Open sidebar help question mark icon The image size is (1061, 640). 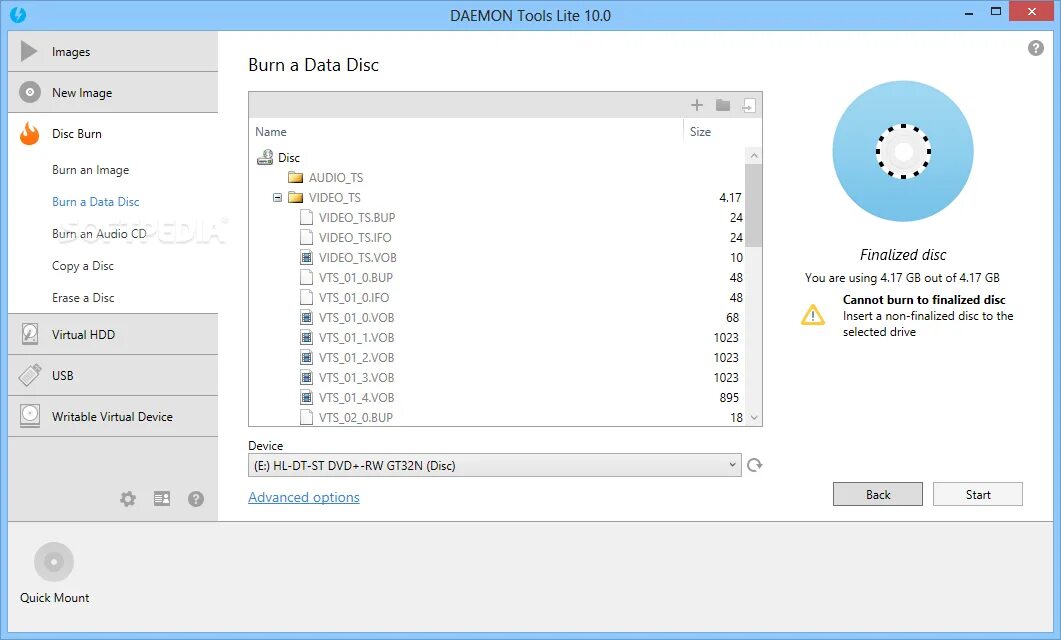tap(196, 499)
